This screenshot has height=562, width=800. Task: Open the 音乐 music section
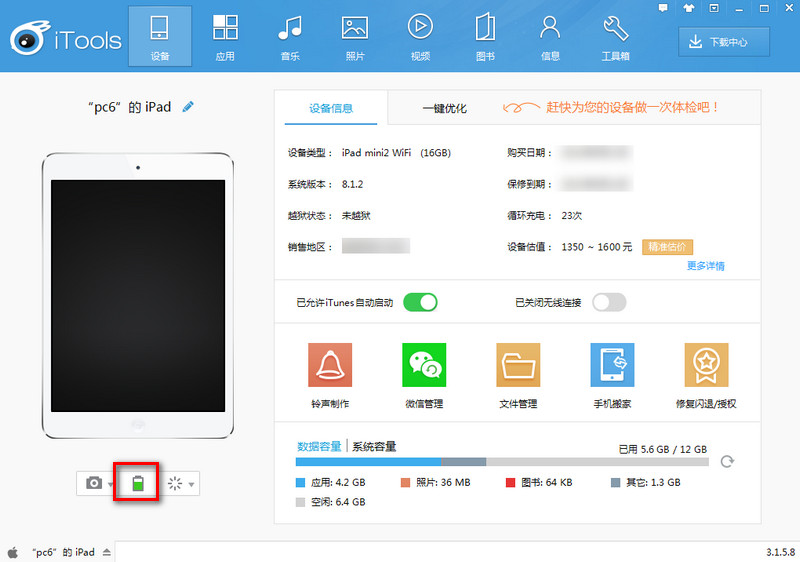(x=290, y=37)
